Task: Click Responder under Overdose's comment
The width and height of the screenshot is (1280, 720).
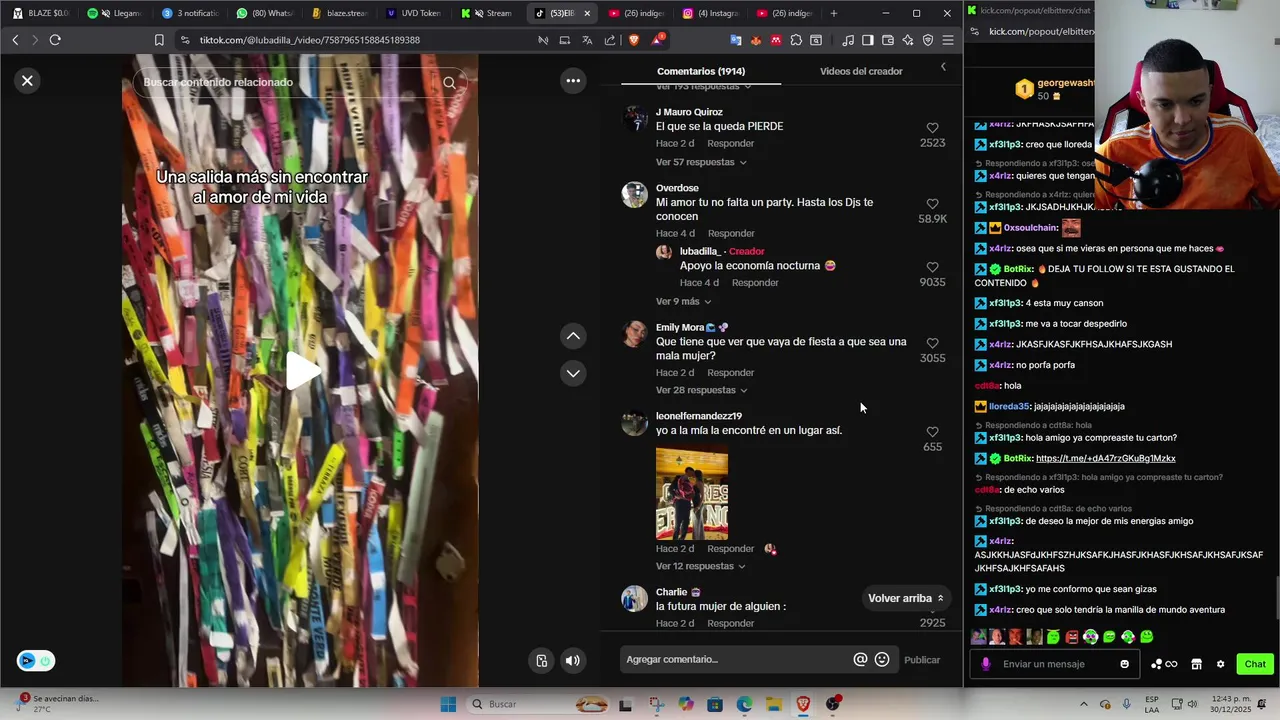Action: click(731, 233)
